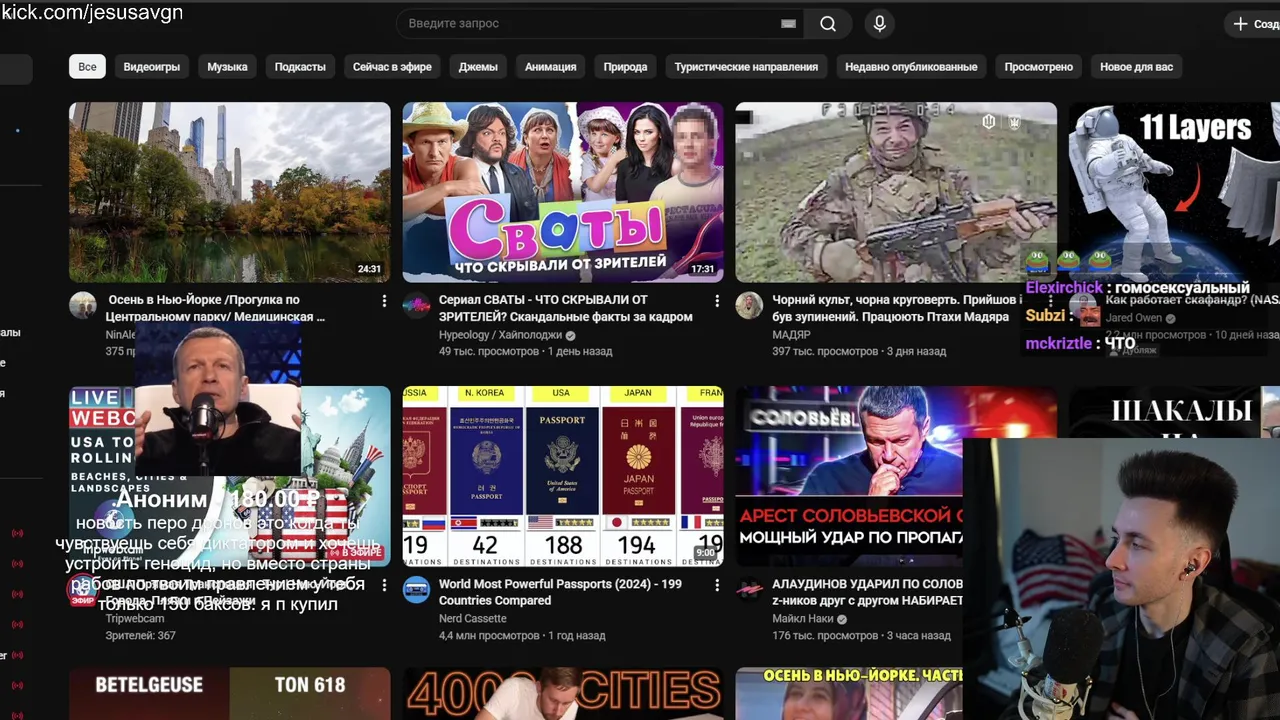
Task: Open the Central Park autumn video thumbnail
Action: pos(229,192)
